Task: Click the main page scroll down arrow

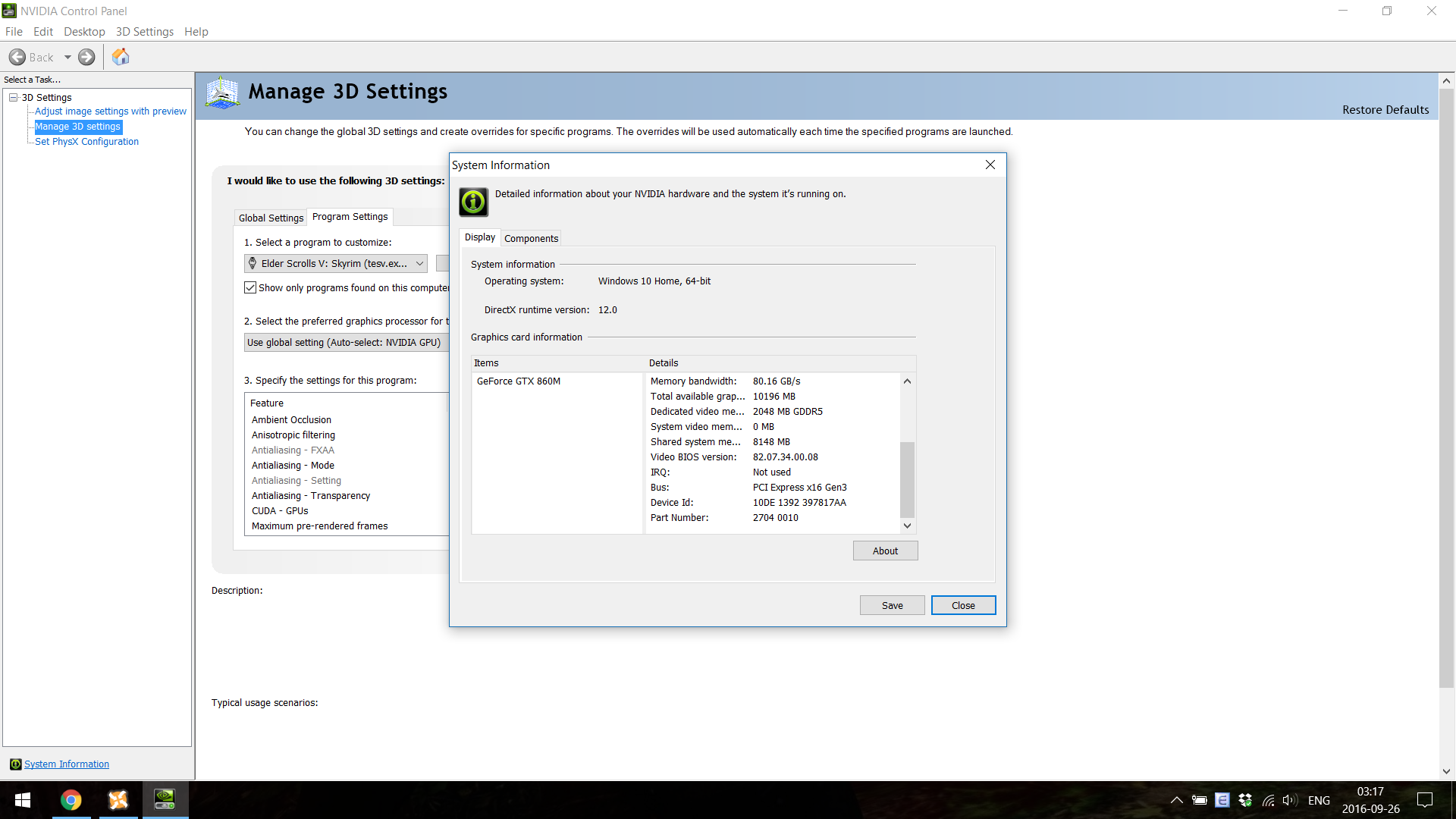Action: (1446, 771)
